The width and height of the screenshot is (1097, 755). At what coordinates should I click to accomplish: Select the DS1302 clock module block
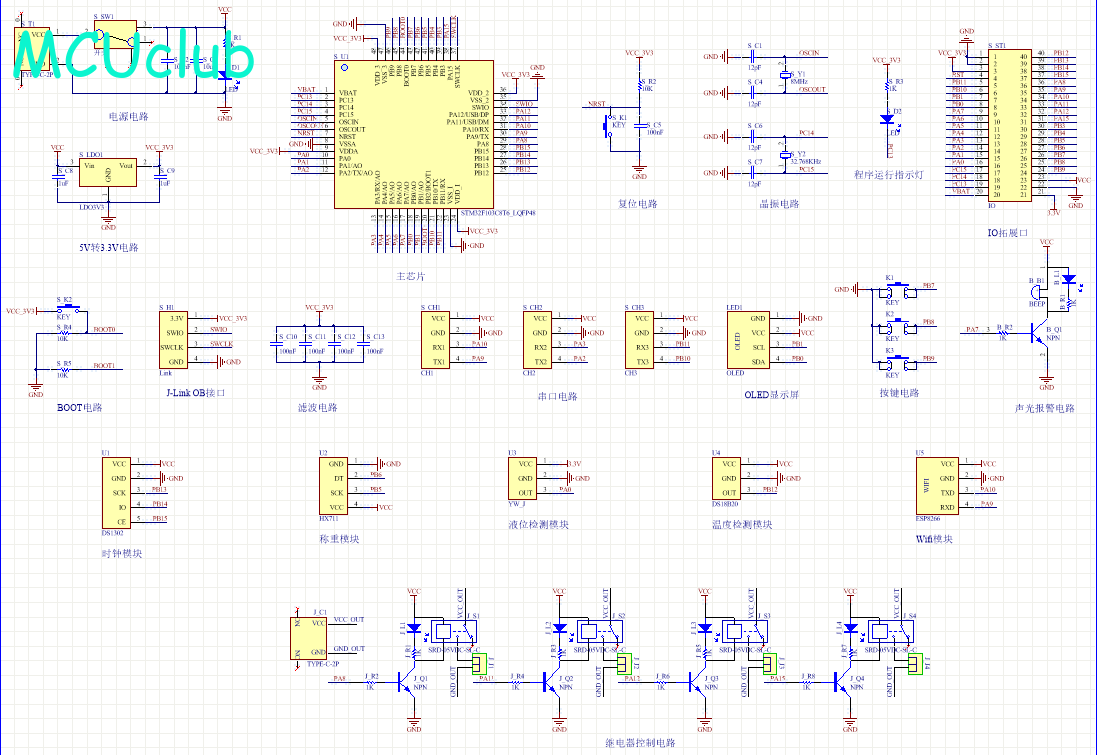116,493
